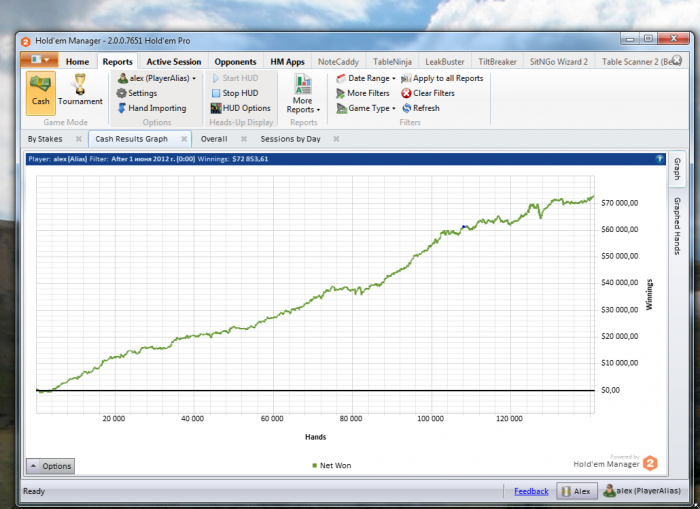Click the Winnings $72 853,61 text

click(233, 159)
